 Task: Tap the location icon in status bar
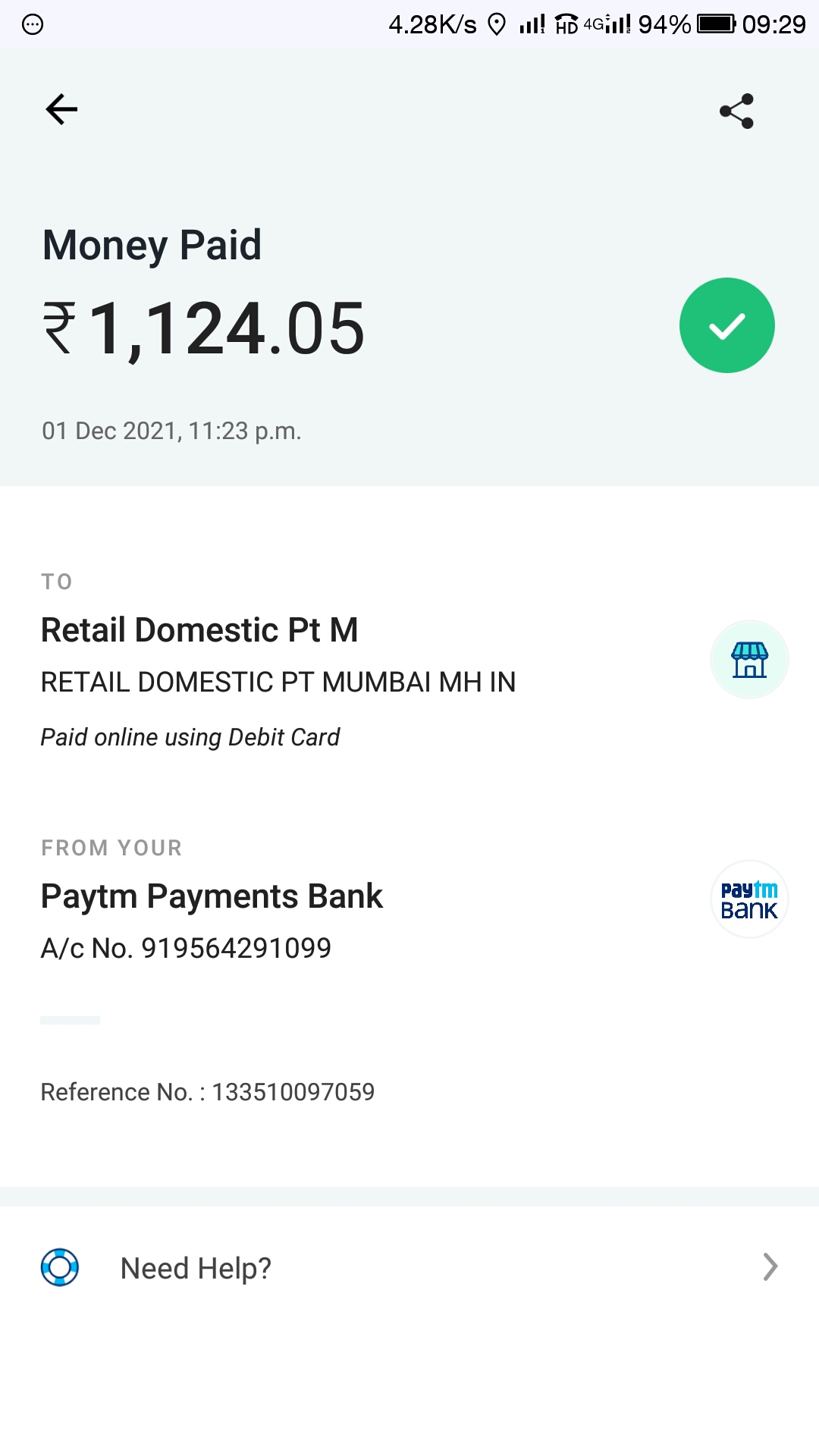tap(497, 25)
